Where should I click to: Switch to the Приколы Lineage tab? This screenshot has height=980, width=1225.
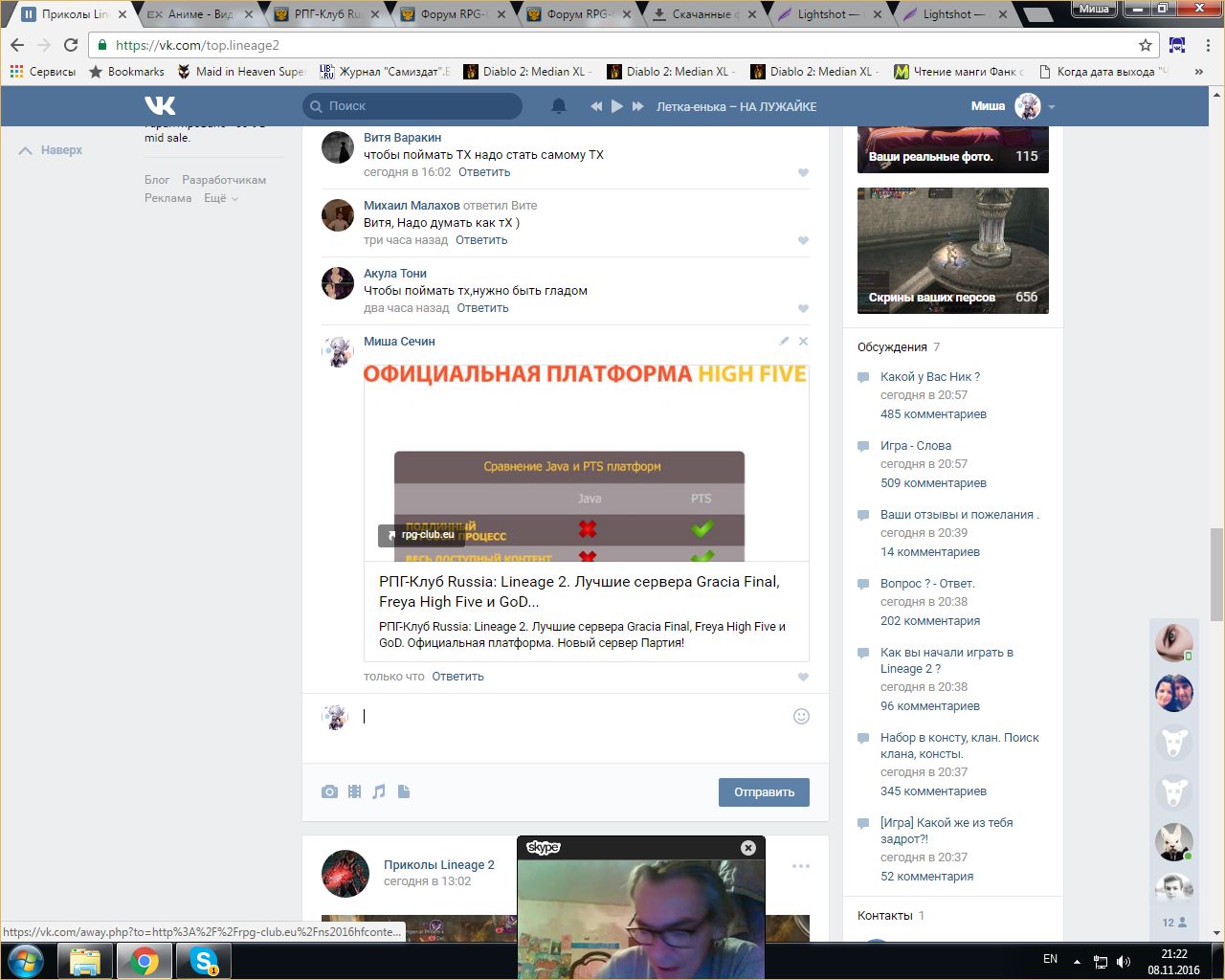coord(74,14)
